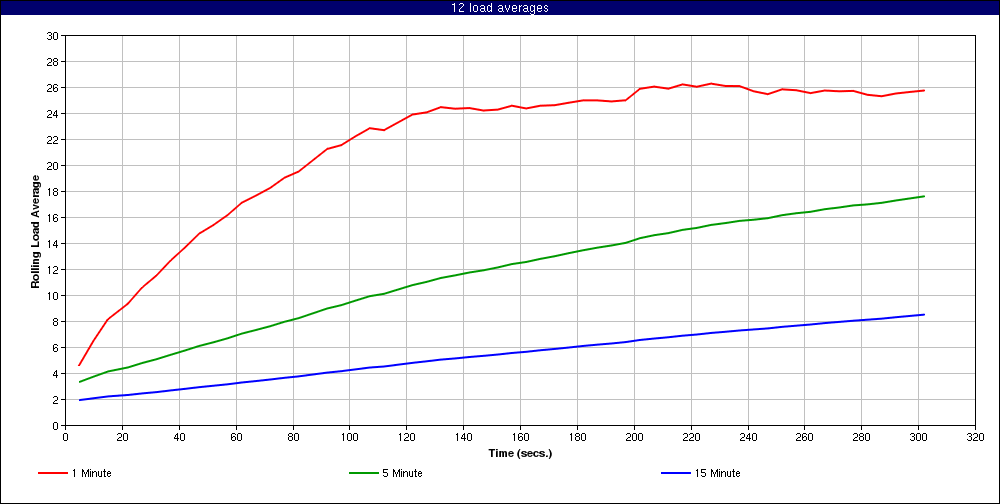Click the 'Rolling Load Average' axis title
1000x504 pixels.
[36, 232]
